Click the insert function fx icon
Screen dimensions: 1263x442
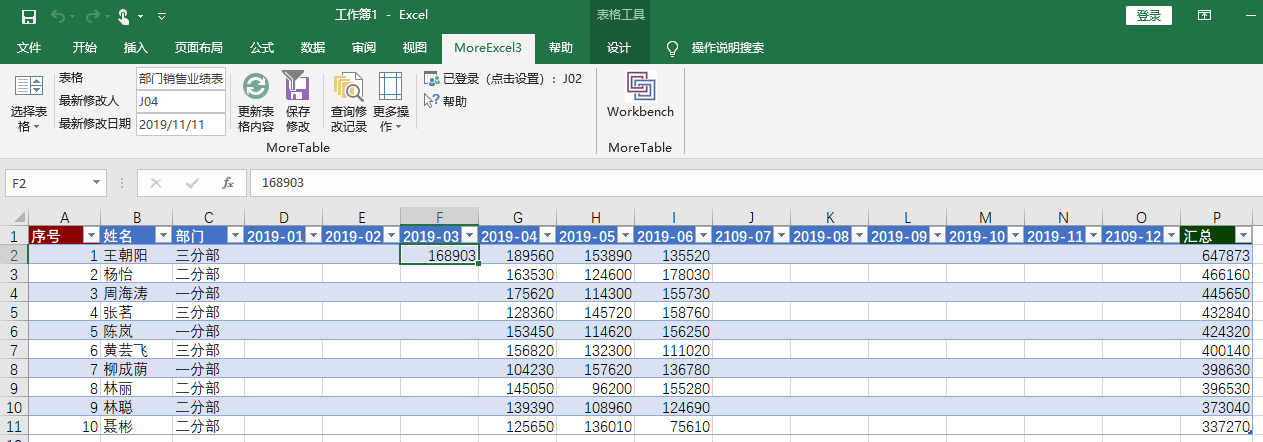[228, 183]
